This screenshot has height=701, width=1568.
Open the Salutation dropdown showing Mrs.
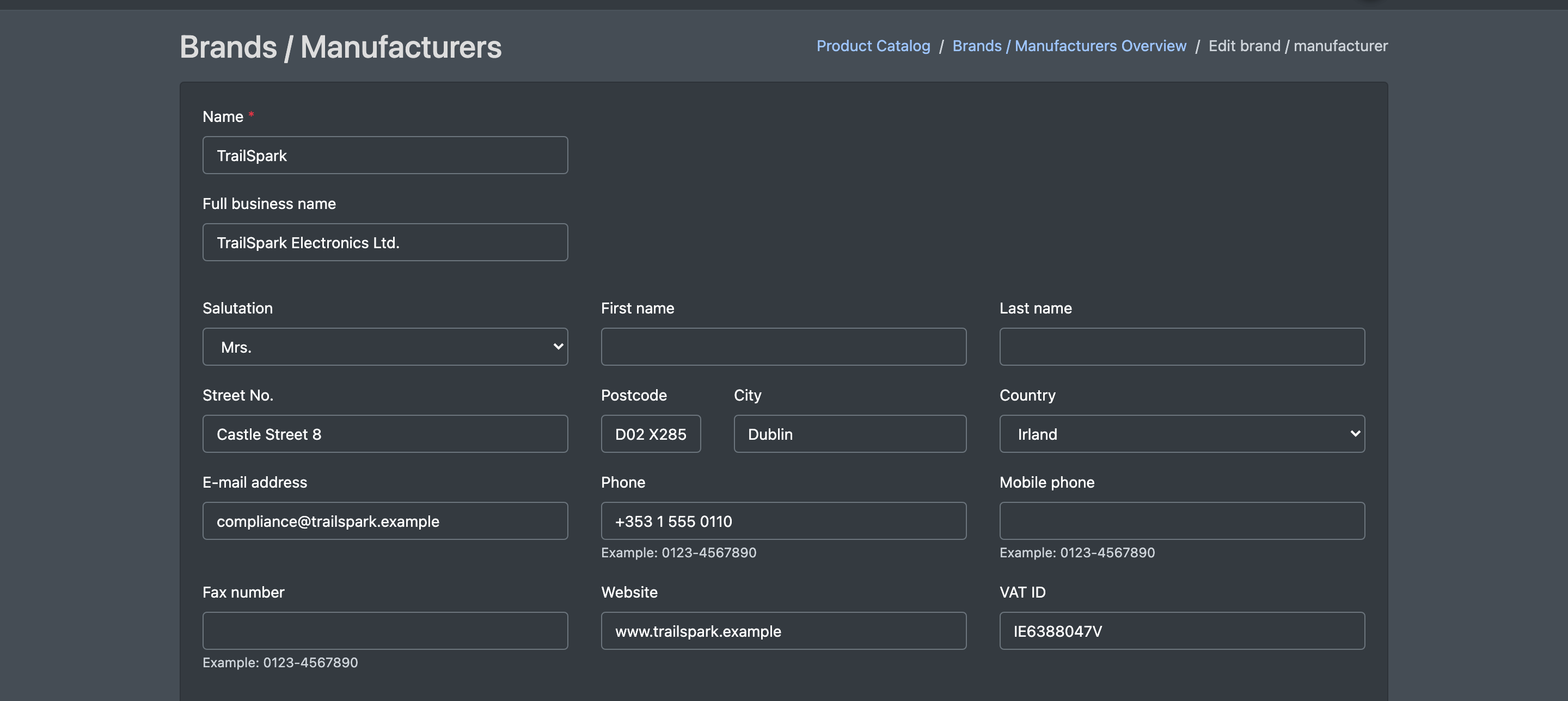pos(385,347)
